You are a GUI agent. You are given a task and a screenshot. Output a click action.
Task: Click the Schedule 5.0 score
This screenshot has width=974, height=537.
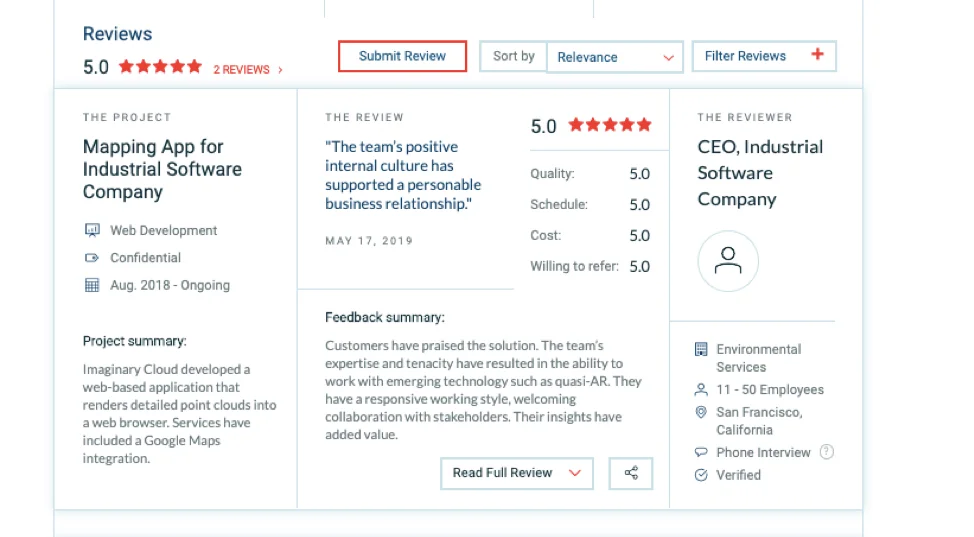[x=639, y=205]
